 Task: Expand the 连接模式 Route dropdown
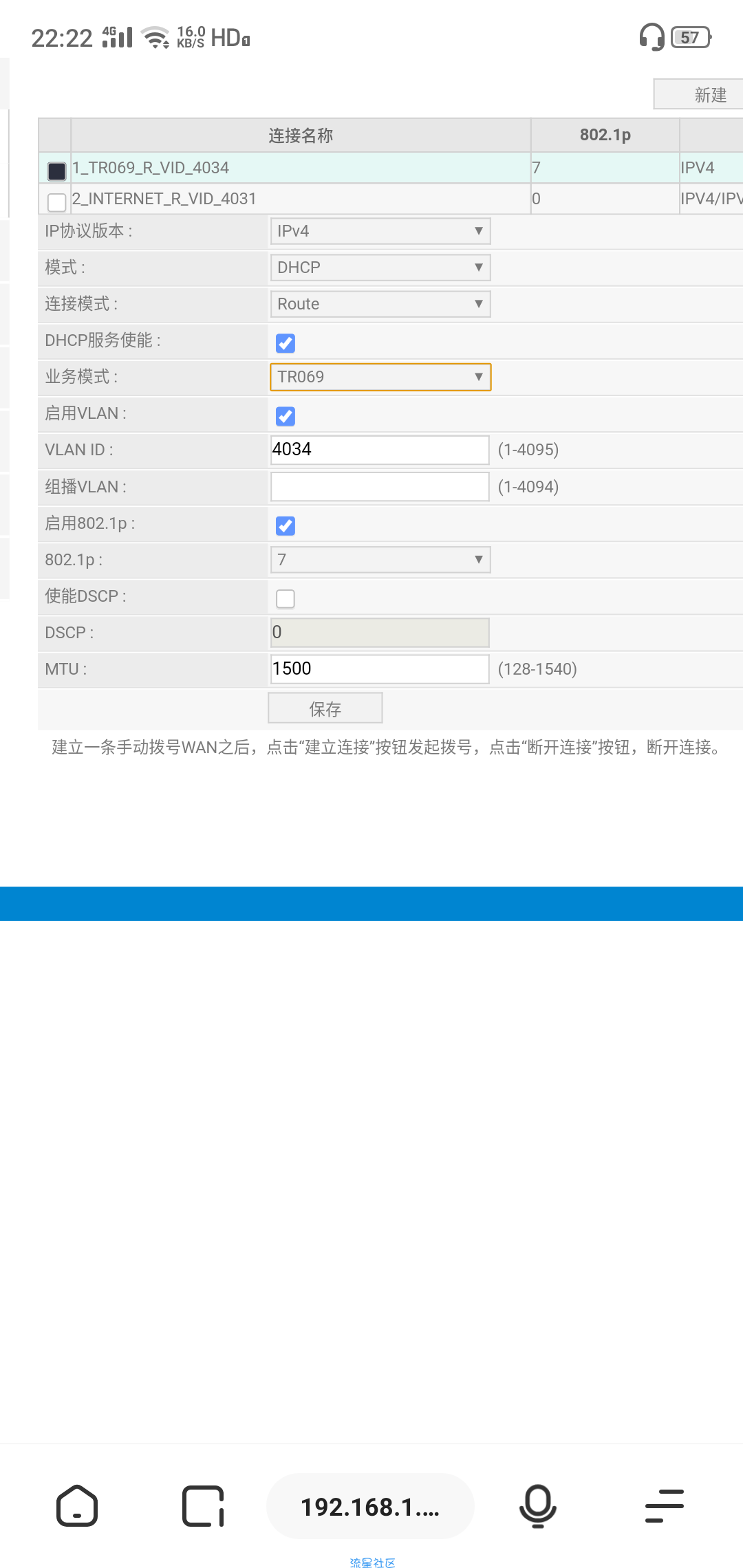click(x=380, y=304)
